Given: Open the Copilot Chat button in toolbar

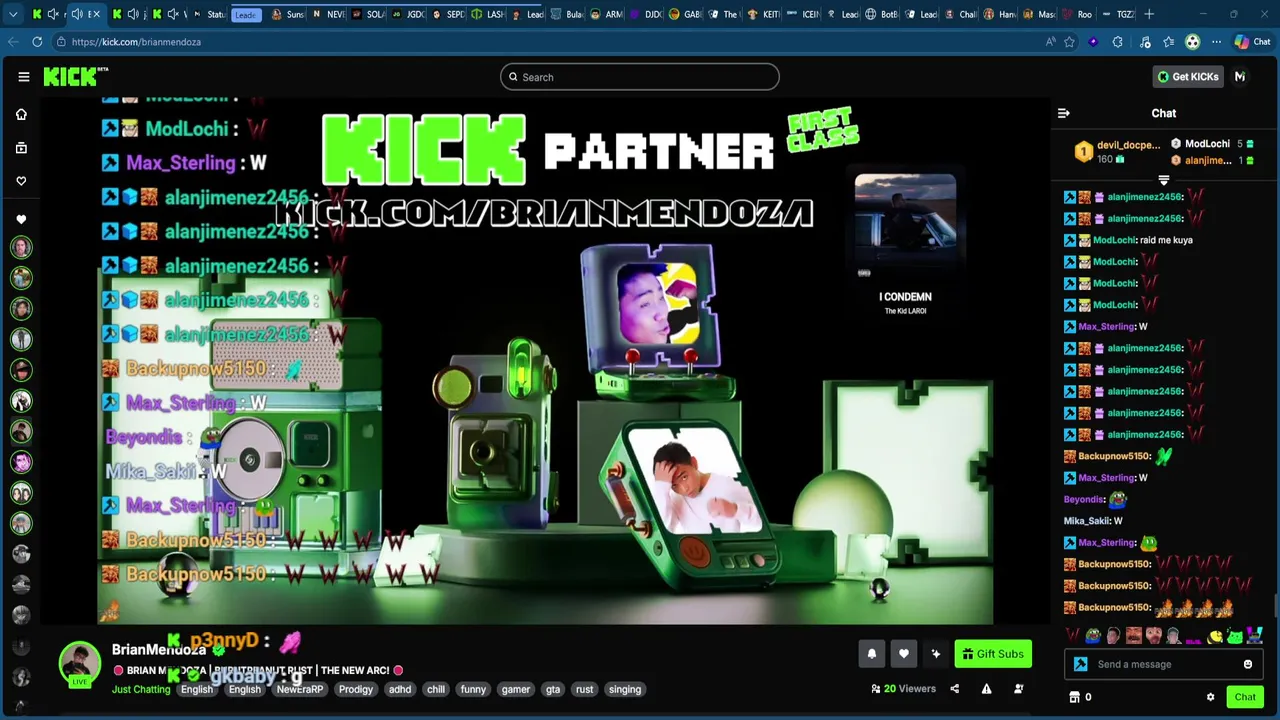Looking at the screenshot, I should point(1252,42).
